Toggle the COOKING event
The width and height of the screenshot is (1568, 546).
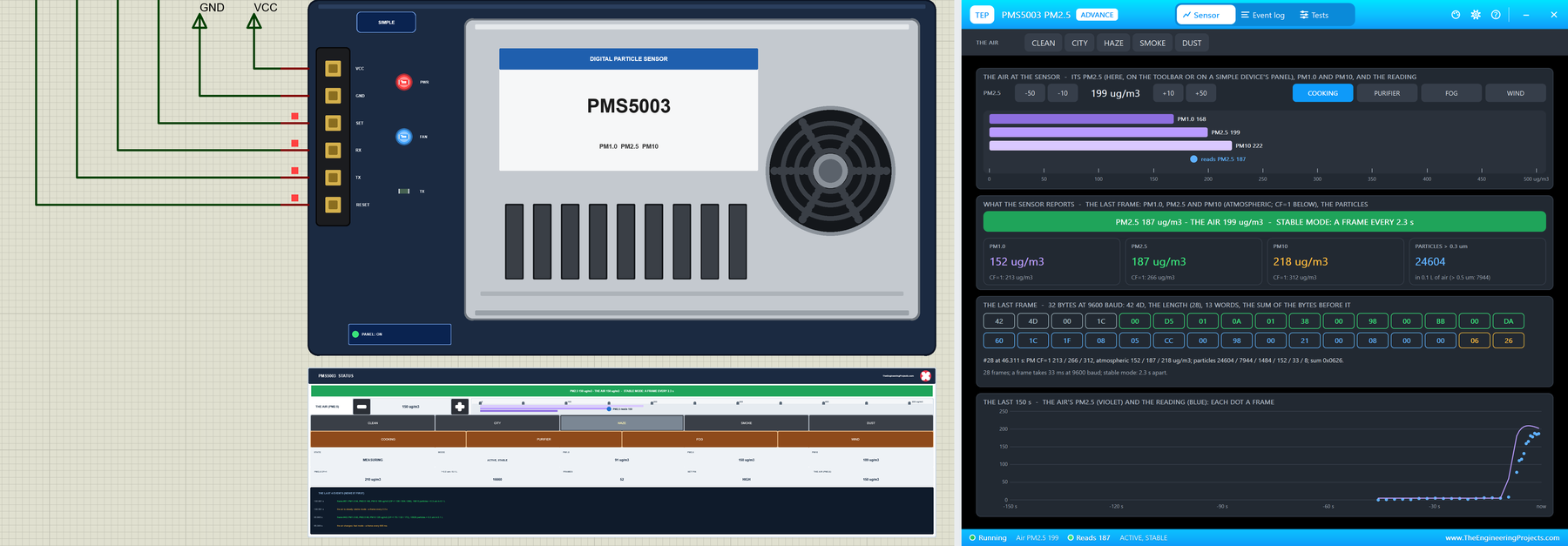(1322, 93)
